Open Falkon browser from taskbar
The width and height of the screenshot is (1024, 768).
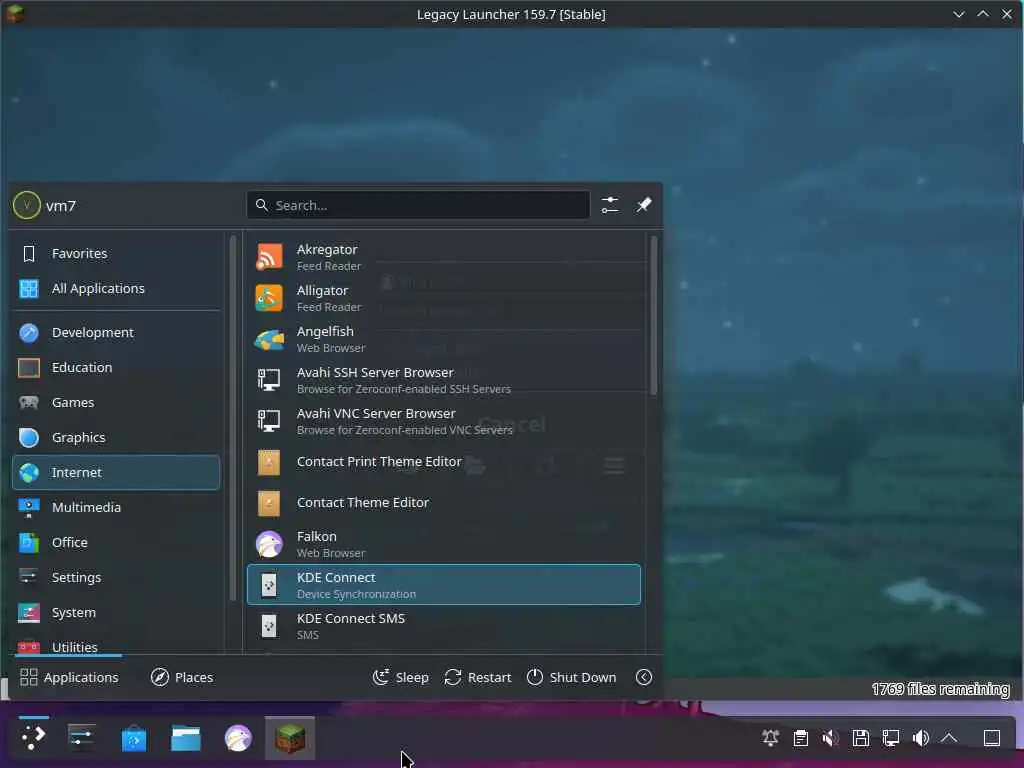[238, 738]
